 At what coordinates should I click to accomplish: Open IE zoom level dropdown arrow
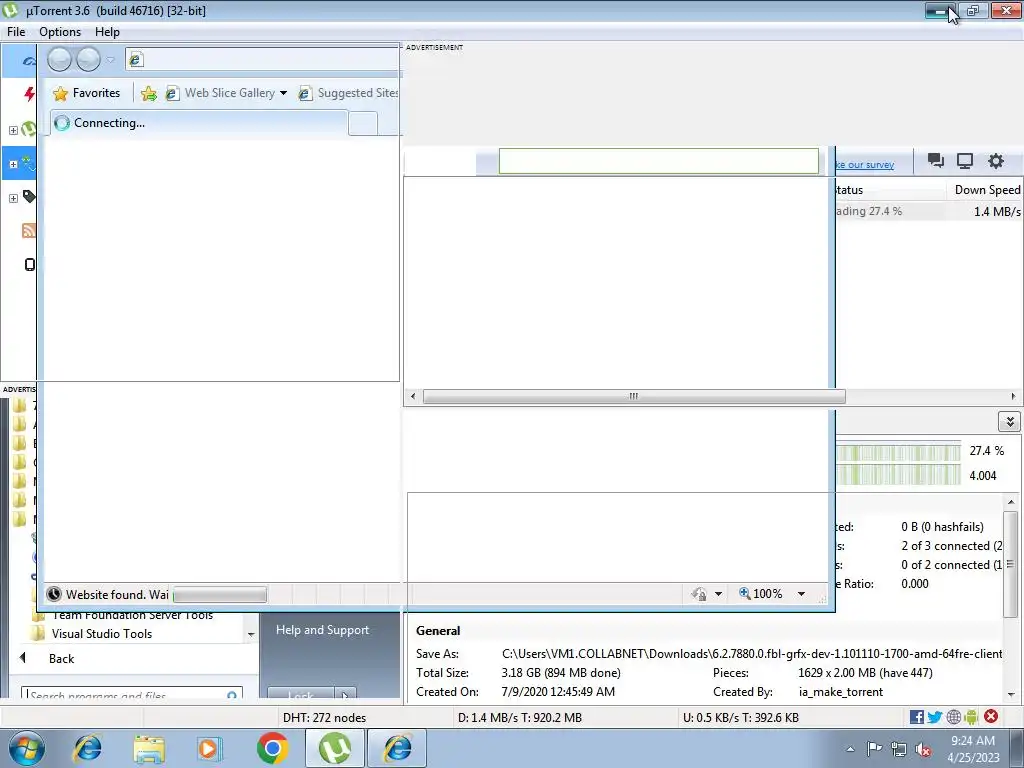[x=801, y=594]
